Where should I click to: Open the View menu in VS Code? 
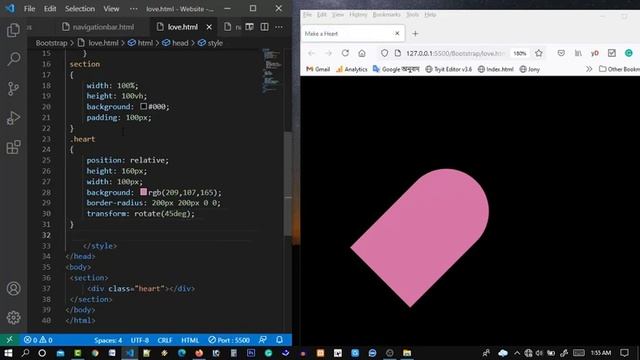coord(111,9)
